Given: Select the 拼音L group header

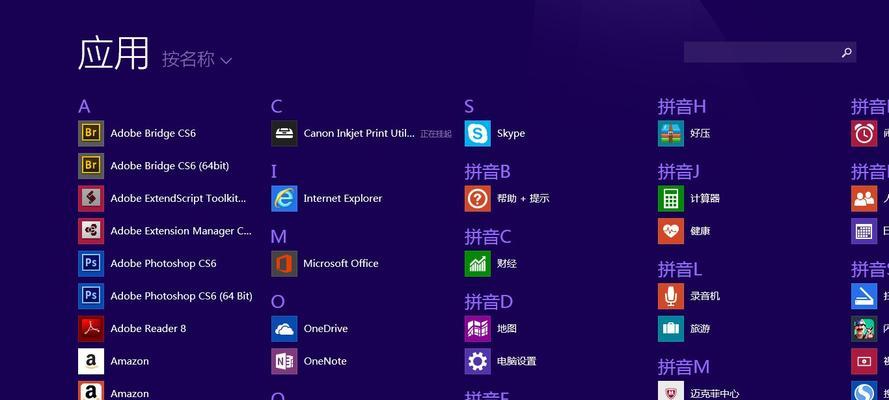Looking at the screenshot, I should coord(680,269).
